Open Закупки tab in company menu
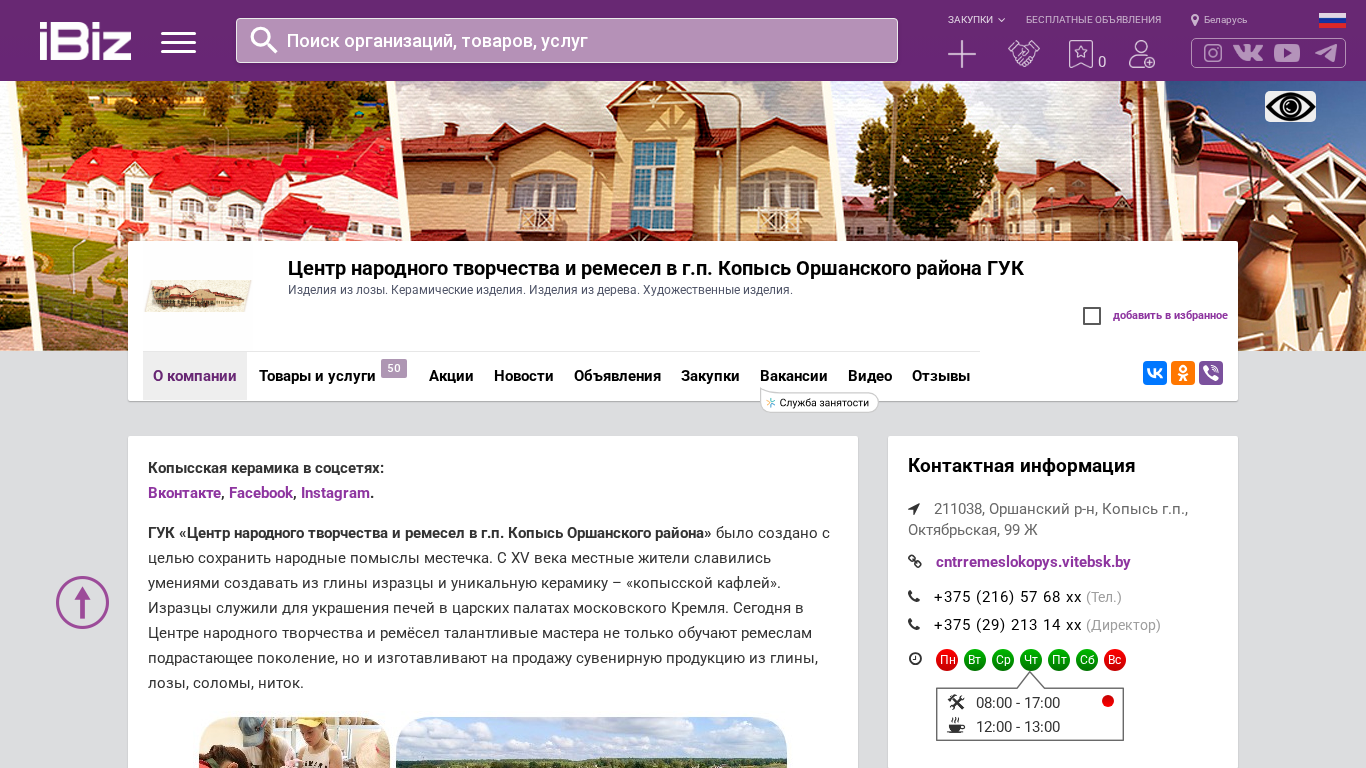 [710, 376]
